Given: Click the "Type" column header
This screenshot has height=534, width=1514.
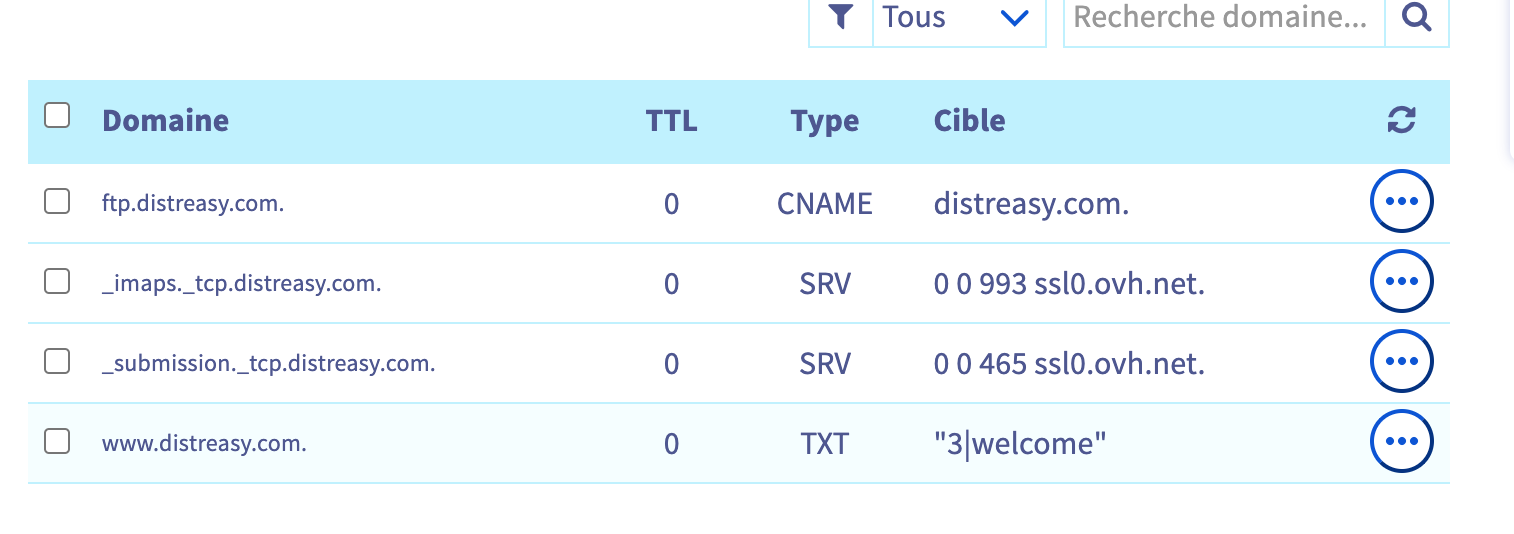Looking at the screenshot, I should click(824, 121).
